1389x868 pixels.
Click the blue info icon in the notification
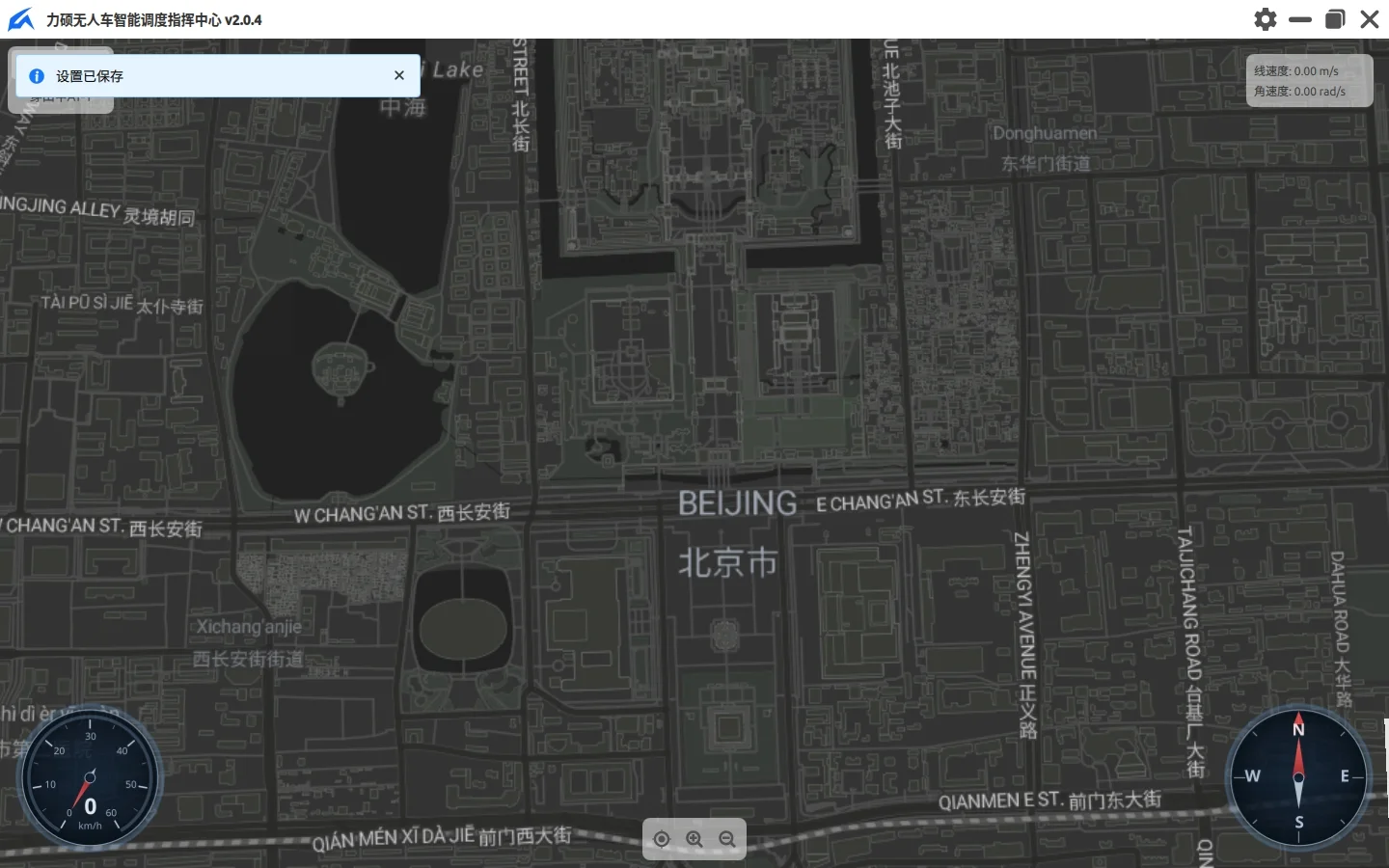tap(37, 75)
